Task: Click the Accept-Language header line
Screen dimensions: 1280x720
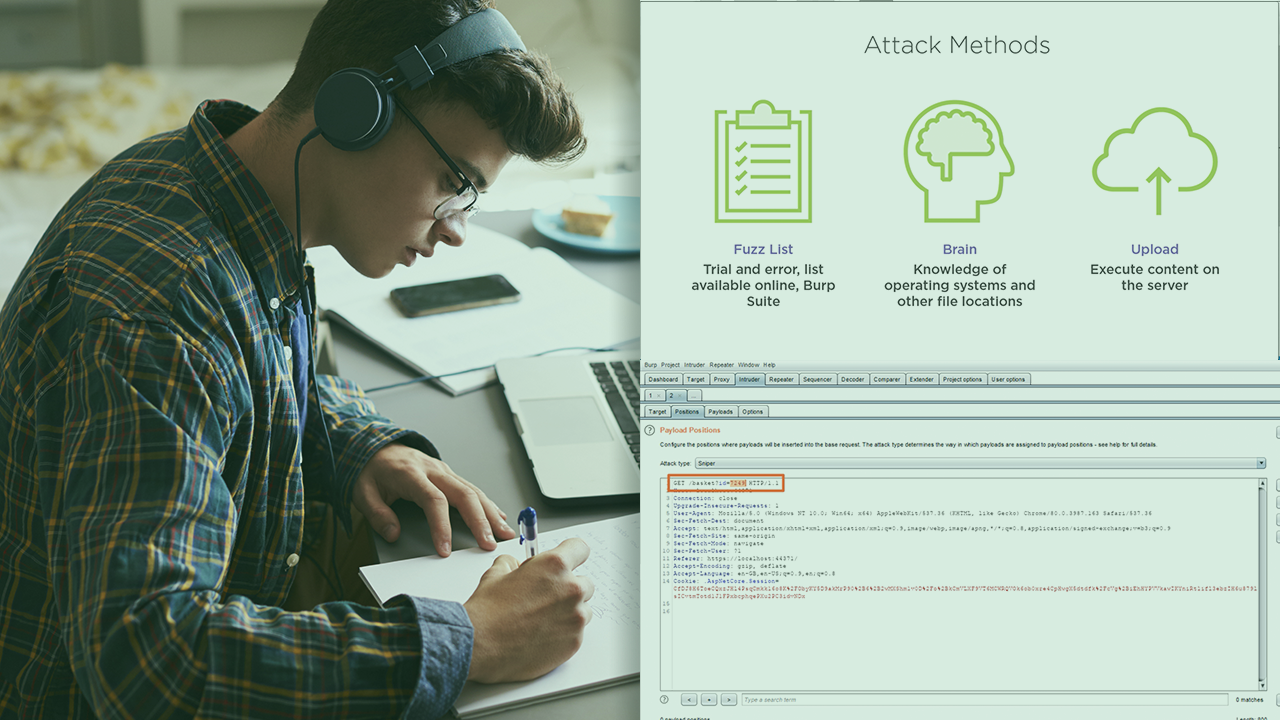Action: 754,574
